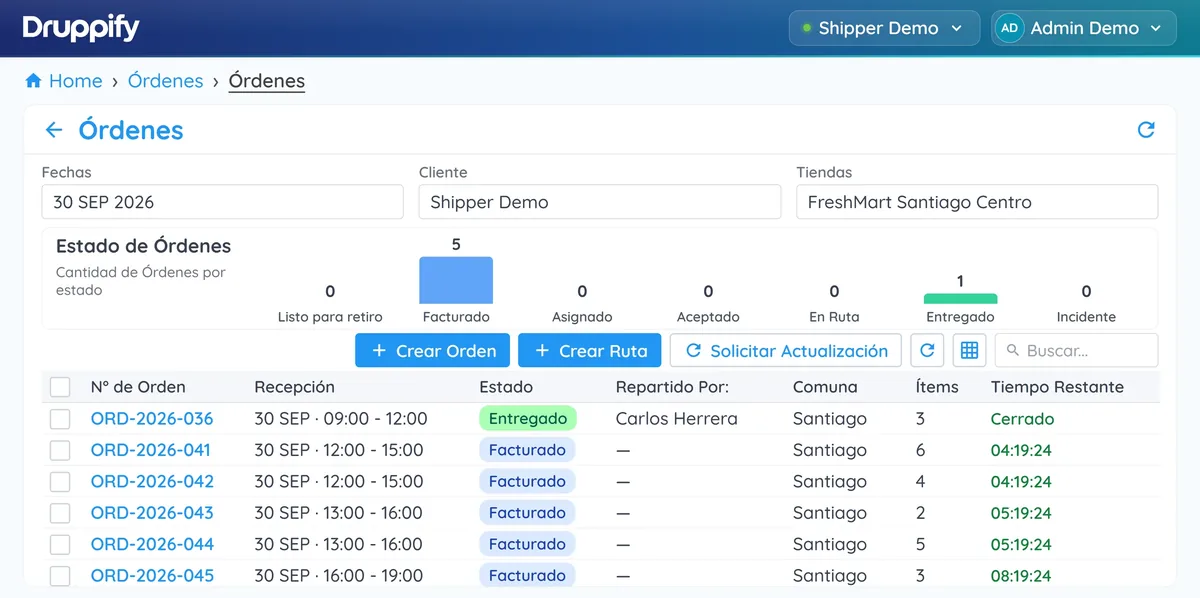Screen dimensions: 1200x598
Task: Check the box for order ORD-2026-041
Action: 60,450
